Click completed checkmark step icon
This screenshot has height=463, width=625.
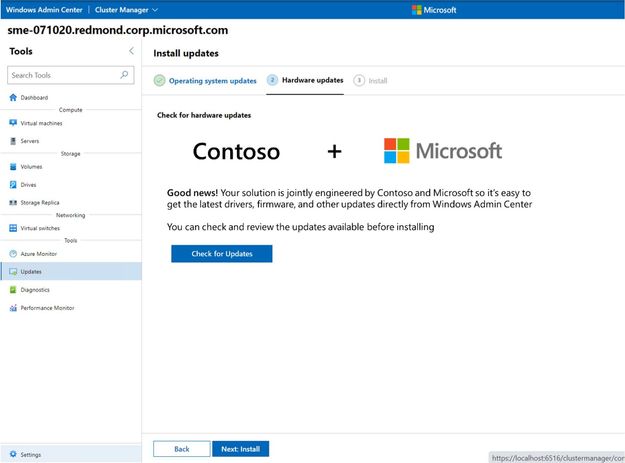(159, 80)
